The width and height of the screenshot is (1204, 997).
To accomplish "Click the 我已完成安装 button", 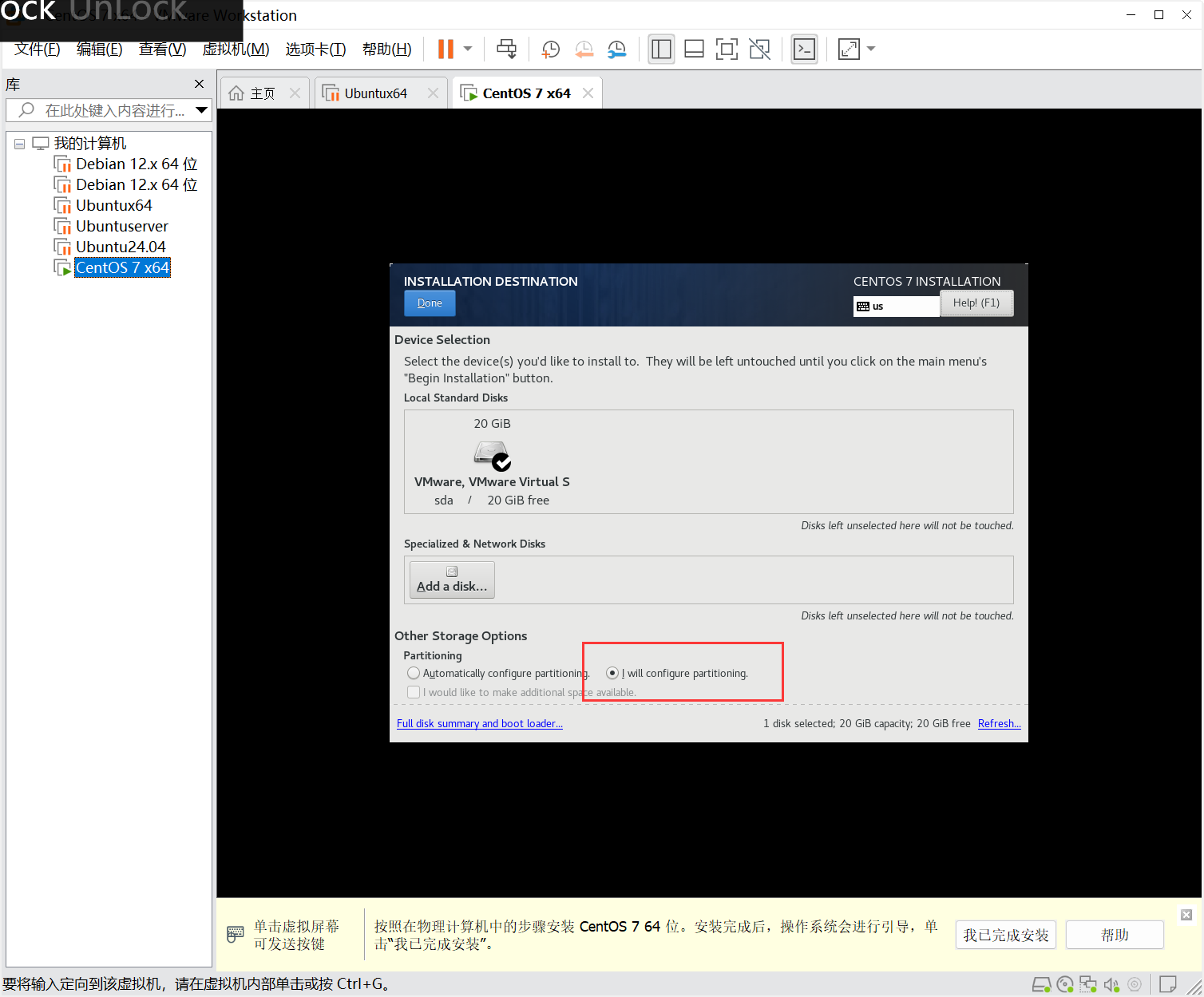I will click(x=1006, y=935).
